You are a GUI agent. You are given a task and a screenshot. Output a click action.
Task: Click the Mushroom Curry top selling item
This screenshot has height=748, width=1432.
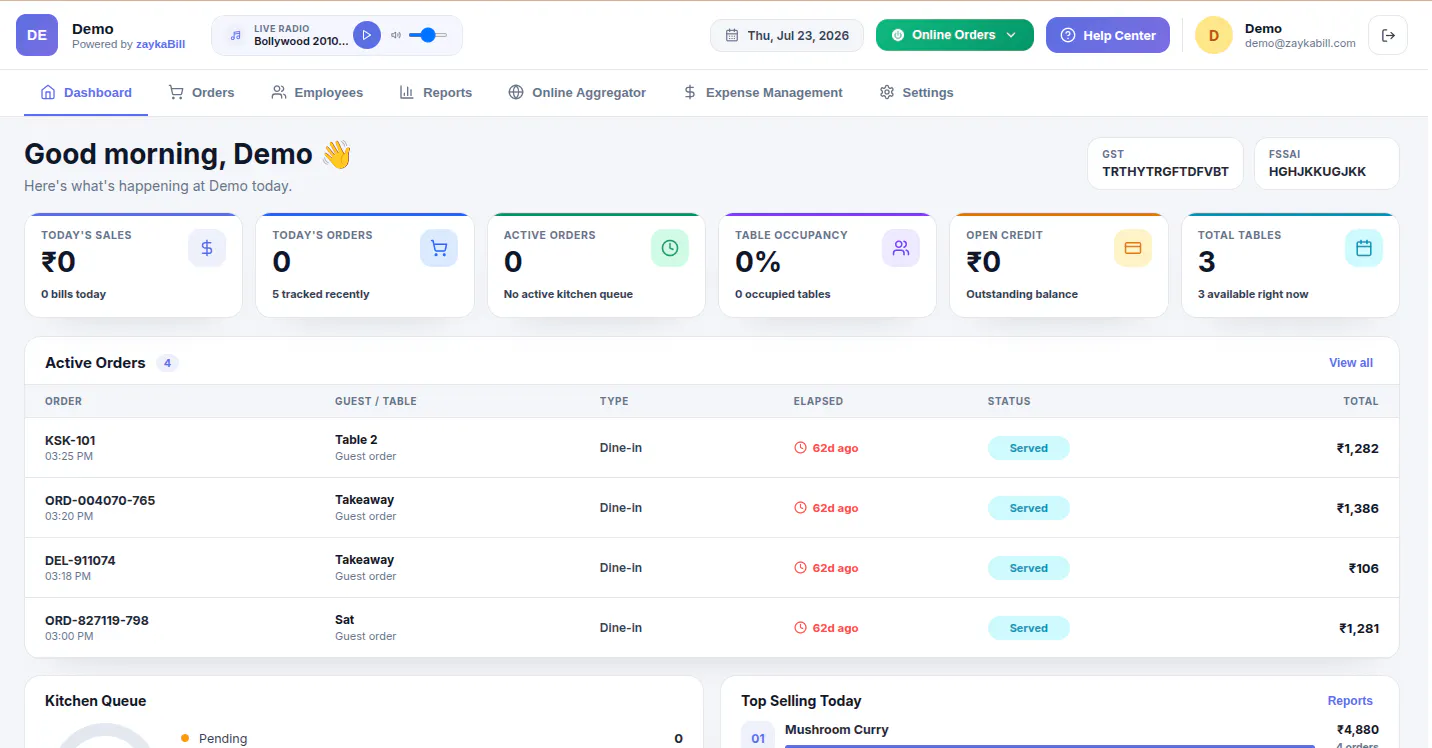pos(837,730)
